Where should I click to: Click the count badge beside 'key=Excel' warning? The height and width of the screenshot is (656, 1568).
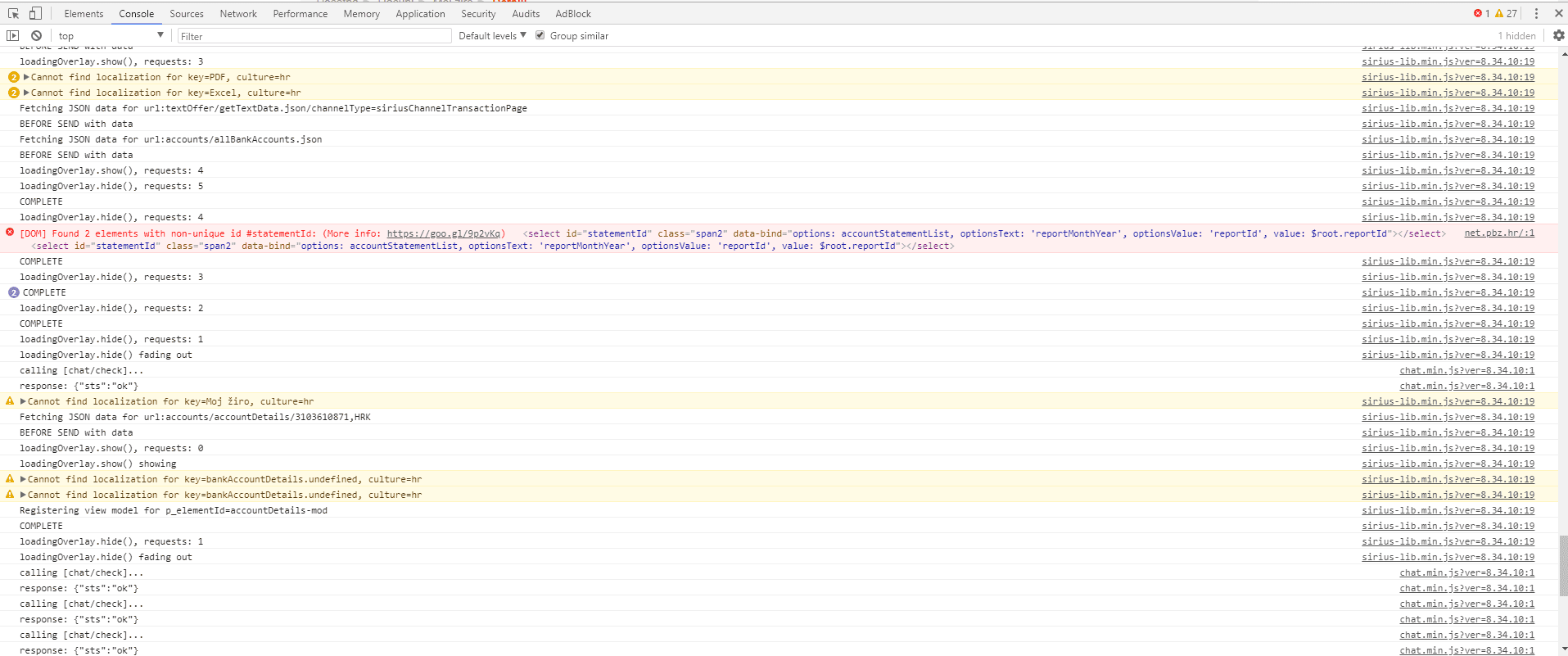13,93
